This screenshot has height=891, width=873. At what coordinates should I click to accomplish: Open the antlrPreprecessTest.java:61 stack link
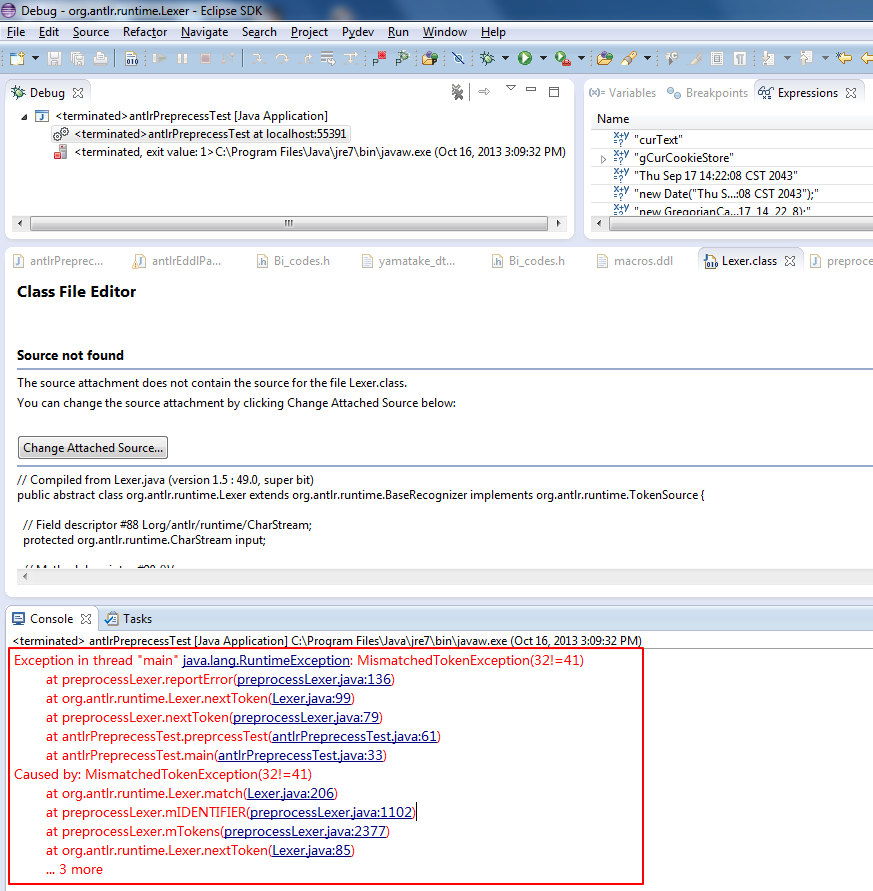[x=355, y=736]
